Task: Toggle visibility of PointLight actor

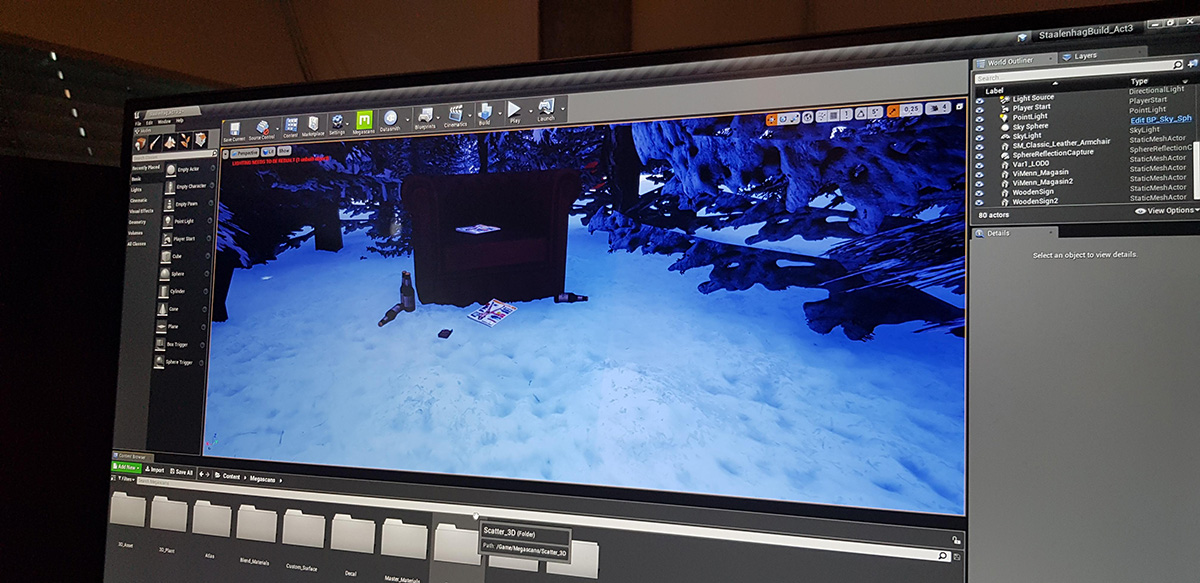Action: [979, 117]
